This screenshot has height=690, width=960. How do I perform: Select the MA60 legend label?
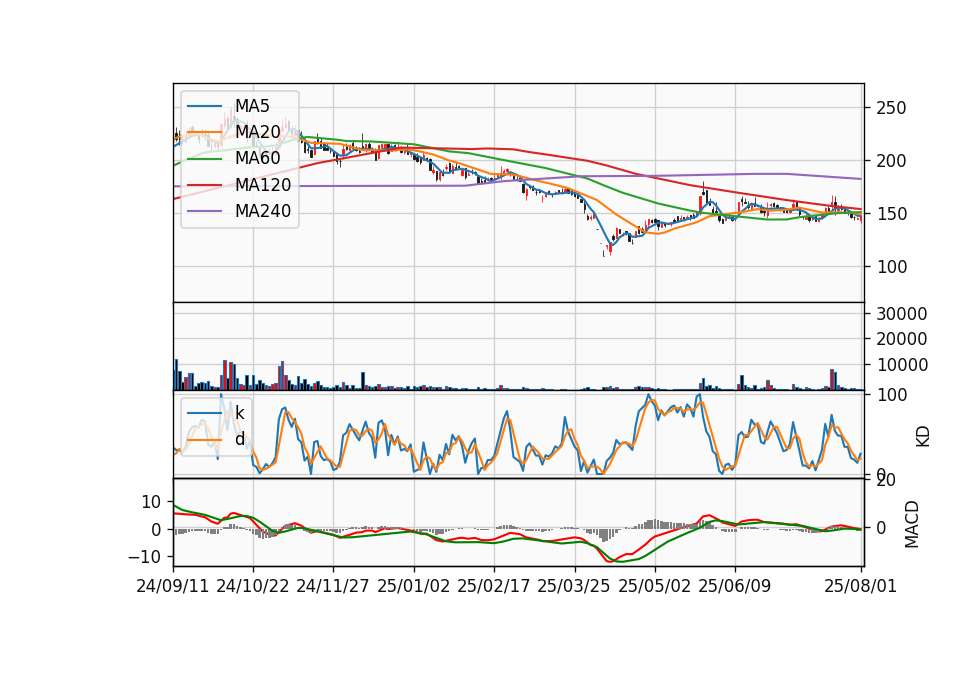click(258, 159)
